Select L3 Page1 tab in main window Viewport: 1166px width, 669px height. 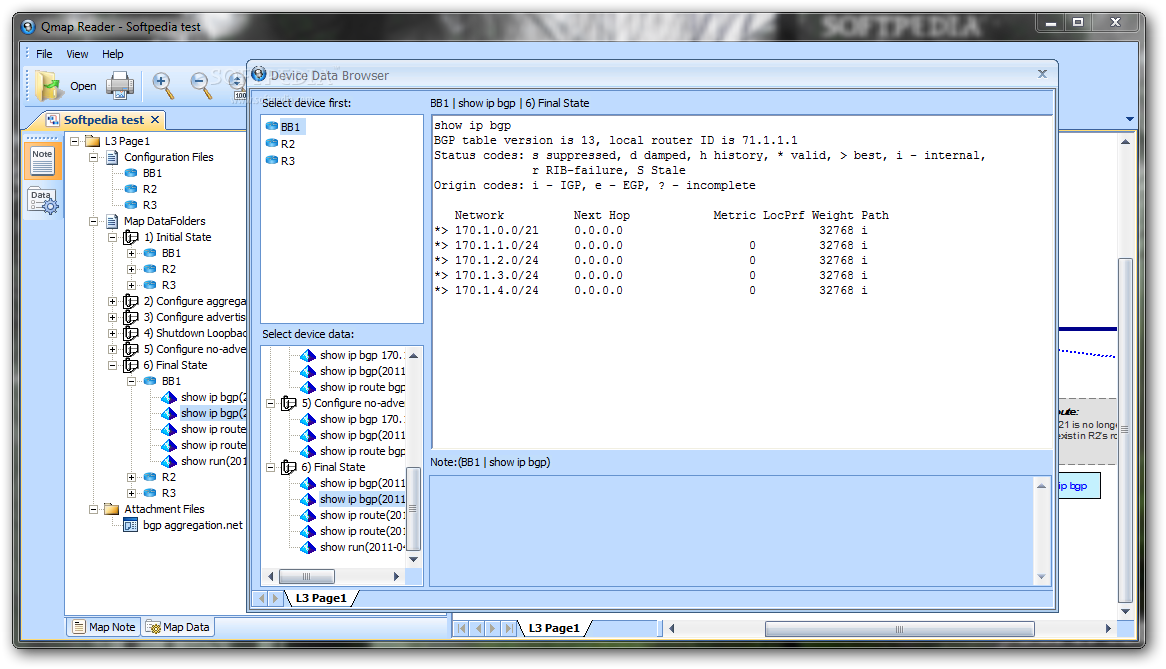click(x=553, y=627)
